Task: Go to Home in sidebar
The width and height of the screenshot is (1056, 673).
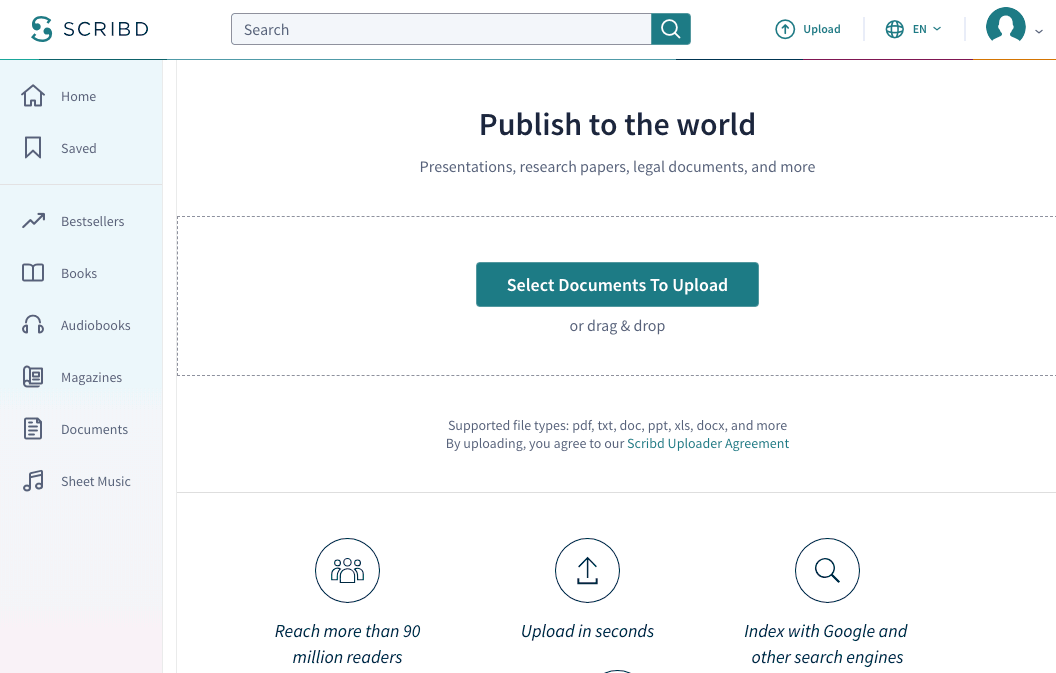Action: pyautogui.click(x=81, y=96)
